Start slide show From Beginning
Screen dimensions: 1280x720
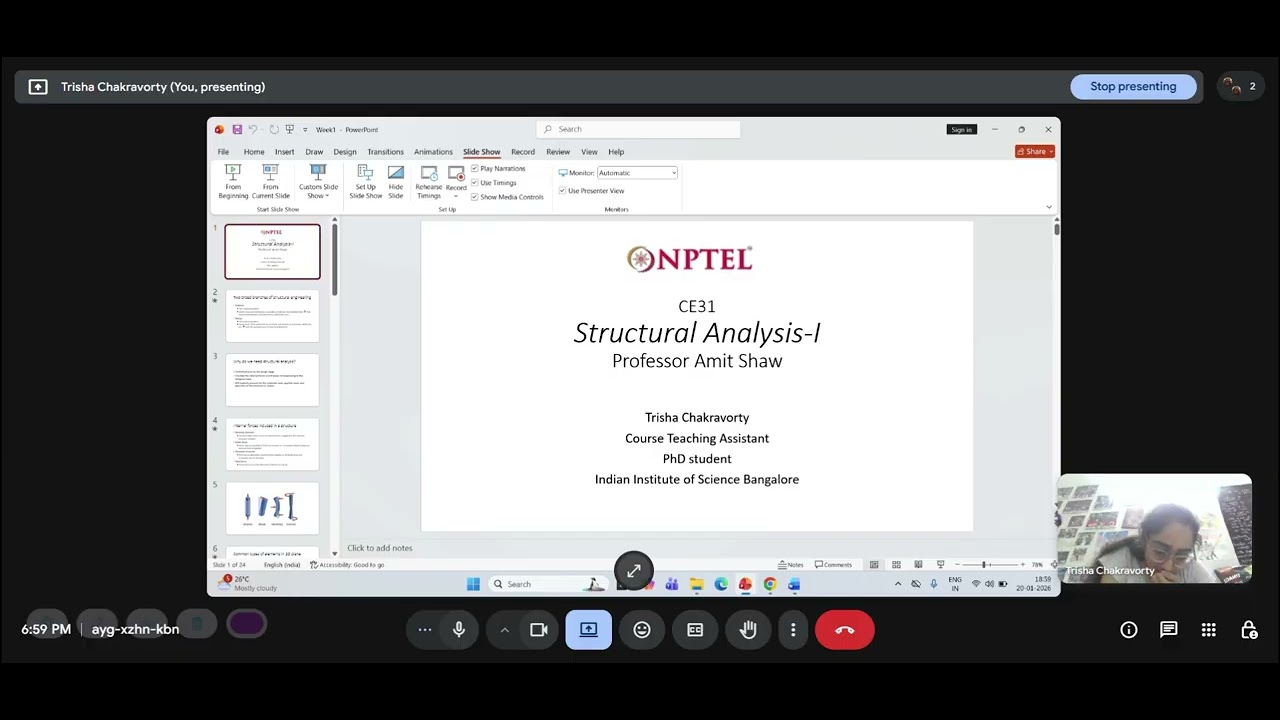coord(233,182)
